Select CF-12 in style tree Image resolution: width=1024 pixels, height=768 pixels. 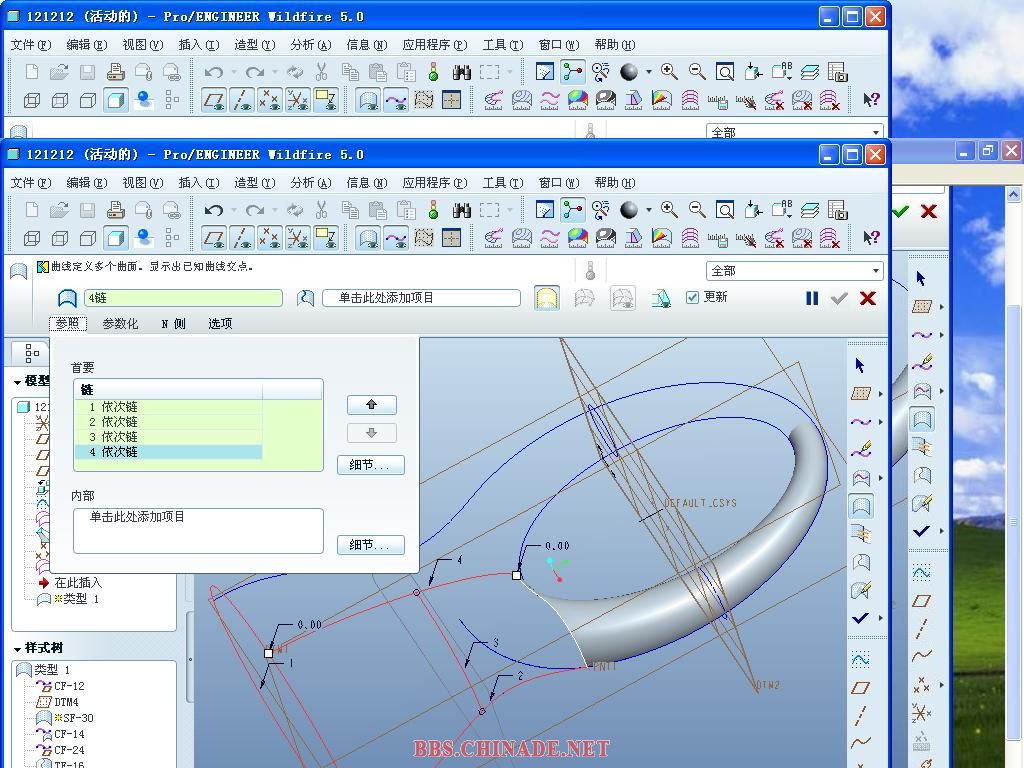coord(69,686)
